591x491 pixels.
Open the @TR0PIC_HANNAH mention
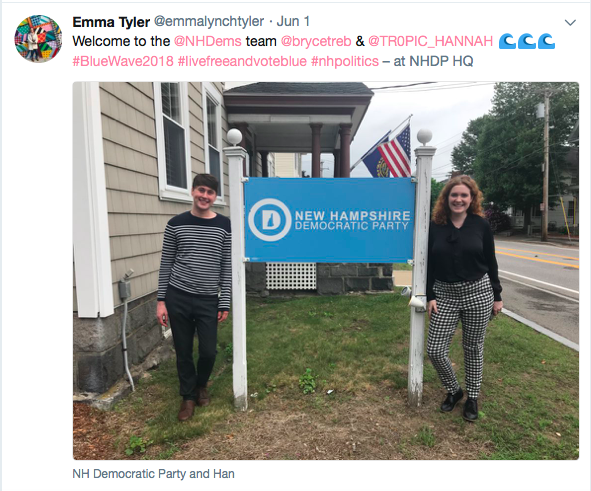430,41
